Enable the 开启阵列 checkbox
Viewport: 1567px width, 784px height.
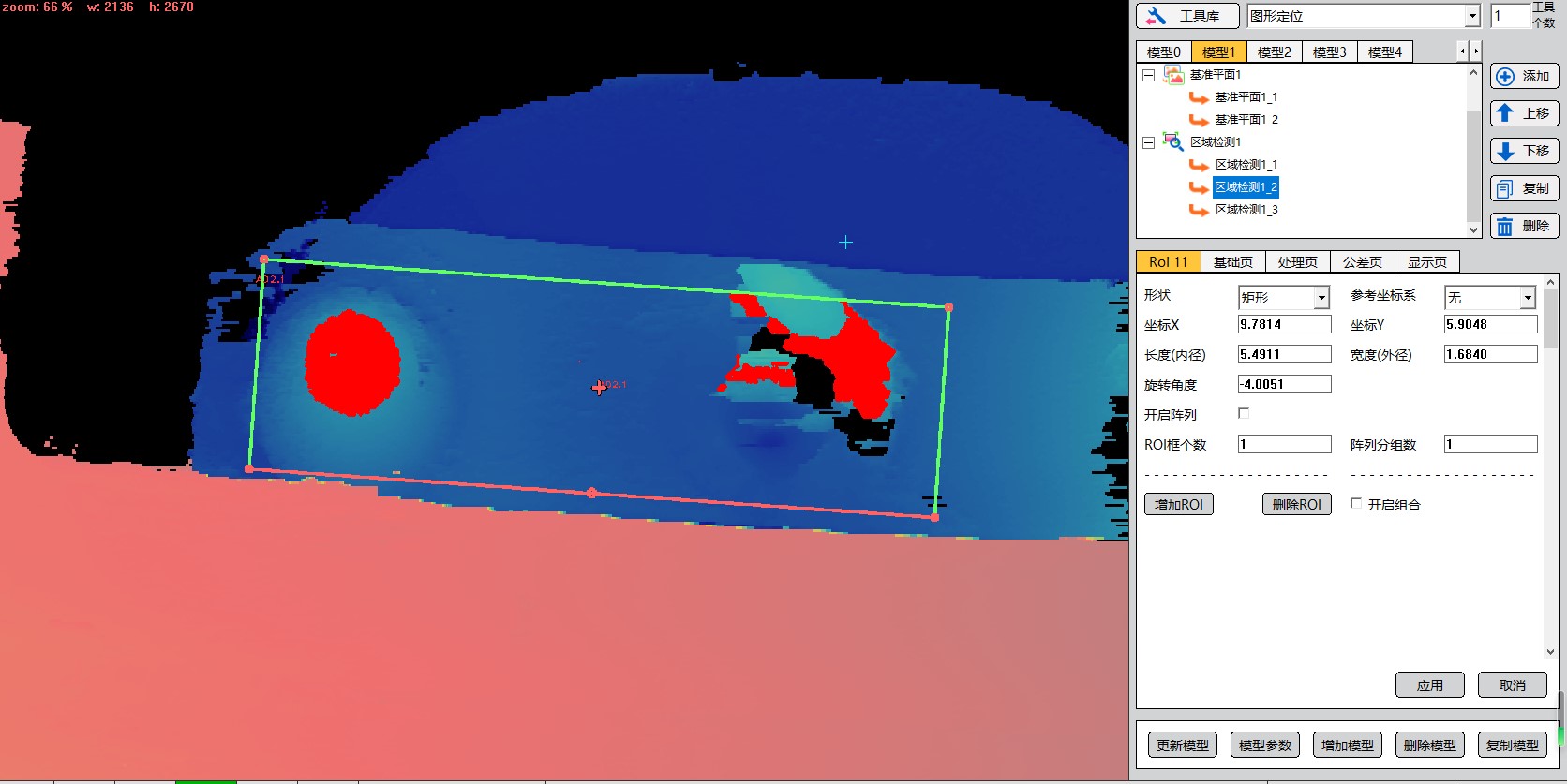pos(1244,413)
